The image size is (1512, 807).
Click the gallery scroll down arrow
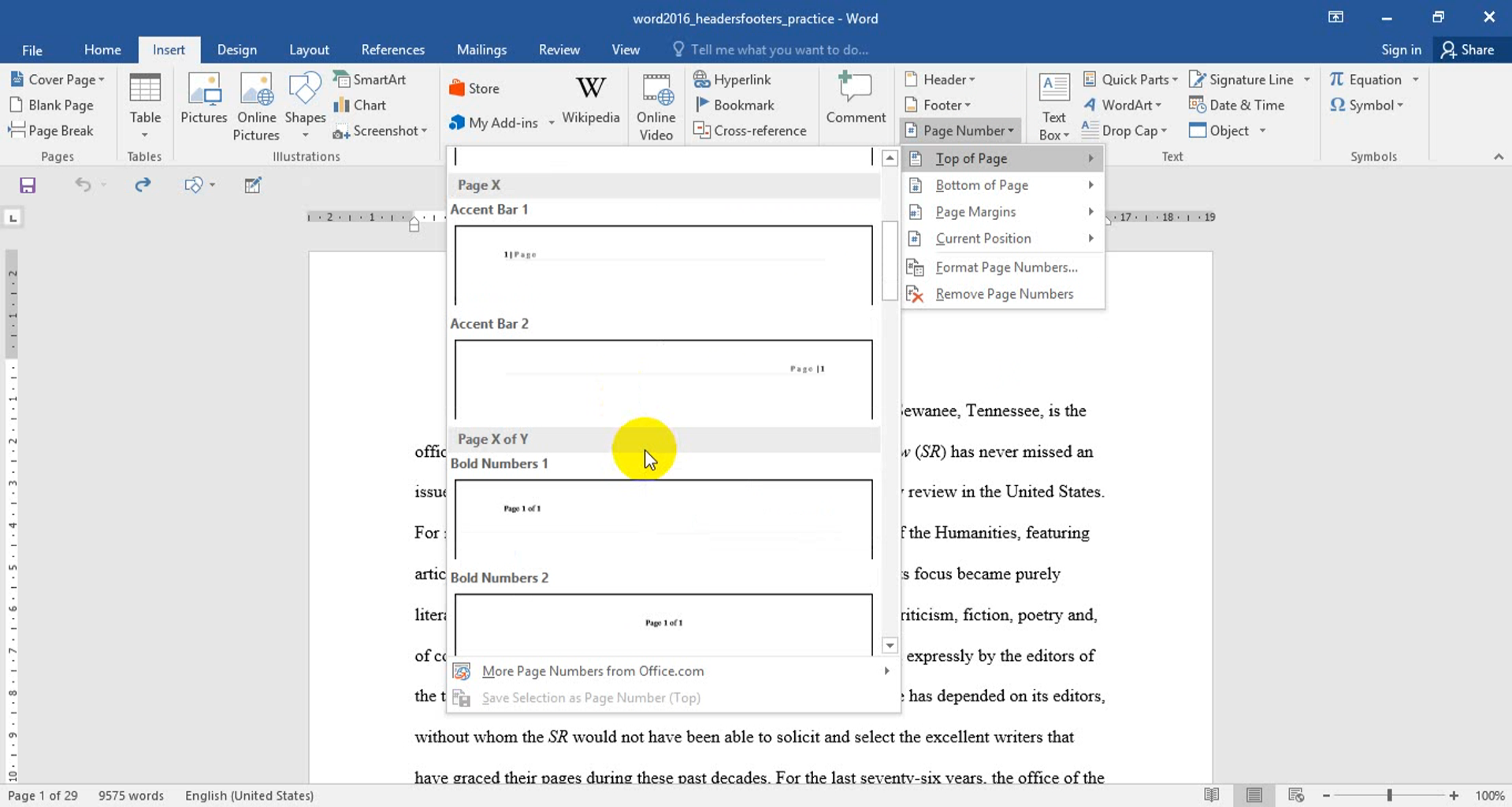(x=890, y=645)
